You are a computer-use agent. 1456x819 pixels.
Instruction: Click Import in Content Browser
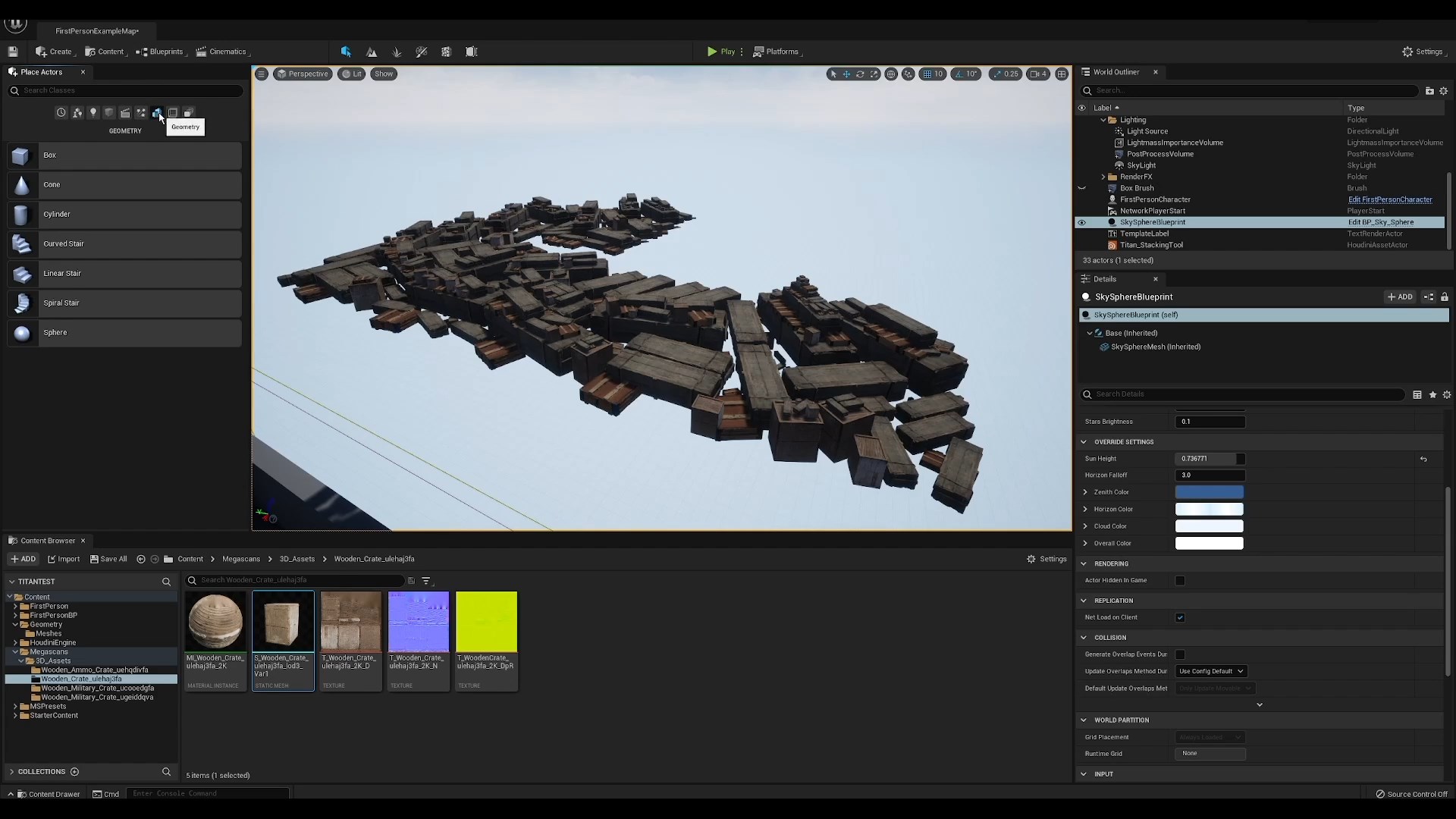[x=64, y=559]
